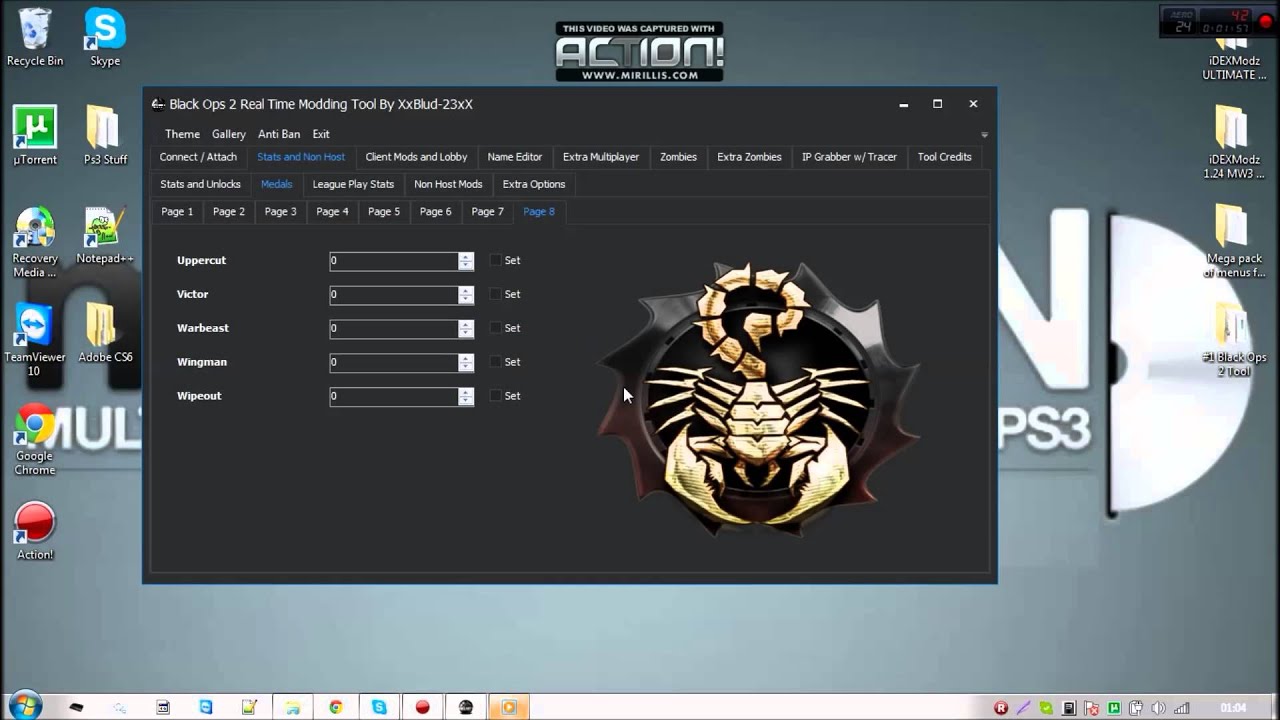Image resolution: width=1280 pixels, height=720 pixels.
Task: Open #1 Black Ops 2 Tool folder
Action: point(1234,340)
